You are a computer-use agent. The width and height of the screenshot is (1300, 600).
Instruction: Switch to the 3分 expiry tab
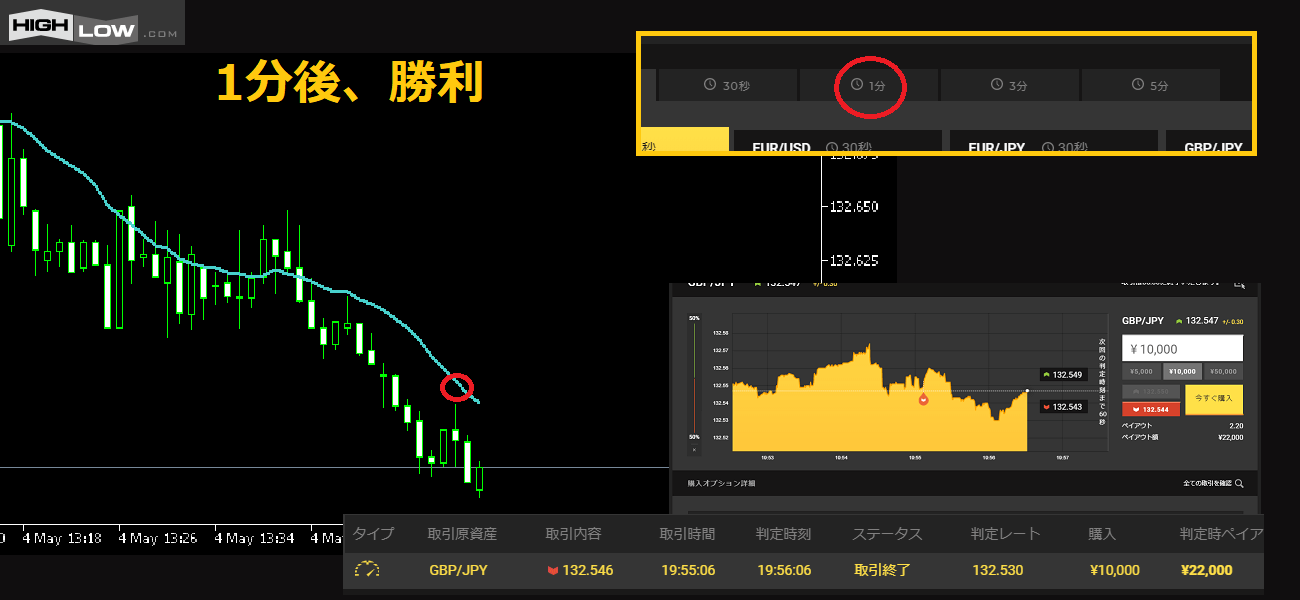pos(1009,86)
